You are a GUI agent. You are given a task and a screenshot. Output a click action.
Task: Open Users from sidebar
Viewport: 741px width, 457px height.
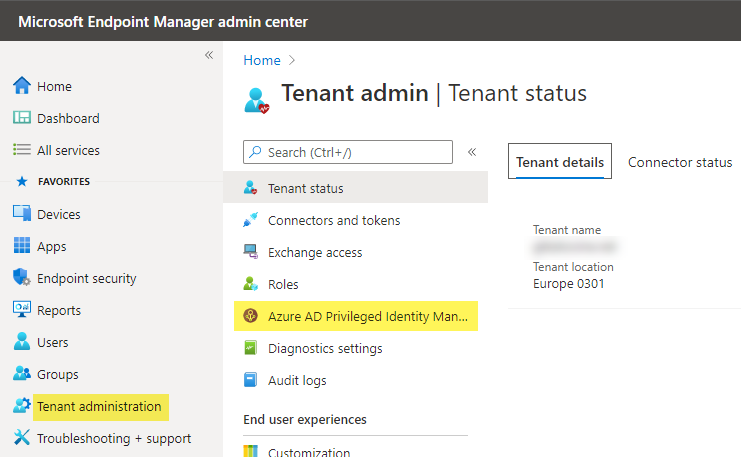coord(52,342)
